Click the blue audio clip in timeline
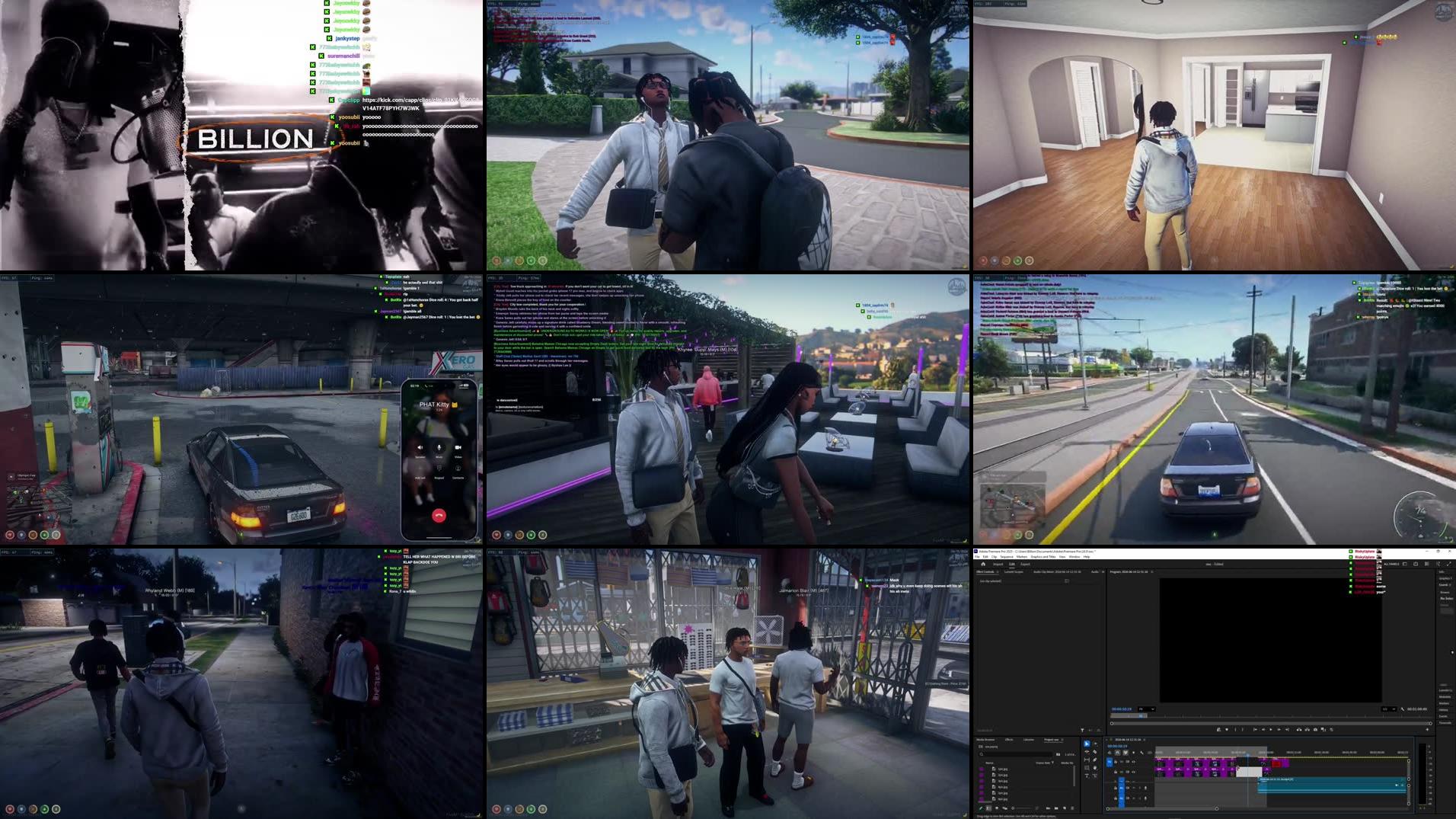 click(x=1332, y=785)
